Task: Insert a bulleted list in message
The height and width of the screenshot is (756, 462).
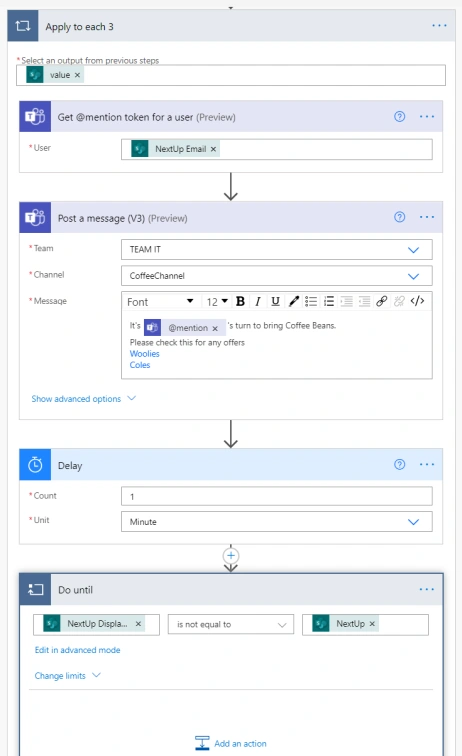Action: tap(311, 301)
